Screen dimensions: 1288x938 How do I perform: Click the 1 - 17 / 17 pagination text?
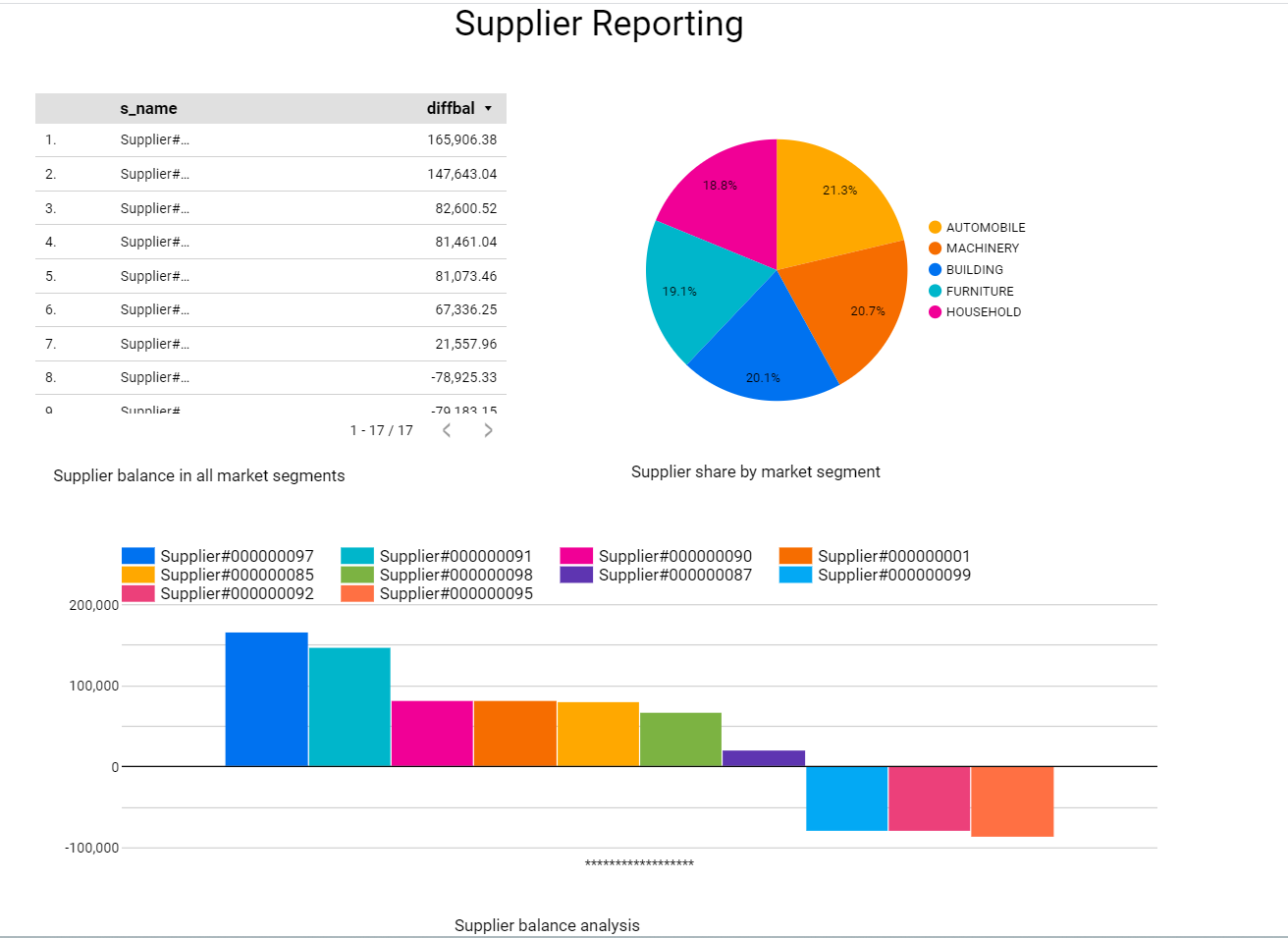382,430
